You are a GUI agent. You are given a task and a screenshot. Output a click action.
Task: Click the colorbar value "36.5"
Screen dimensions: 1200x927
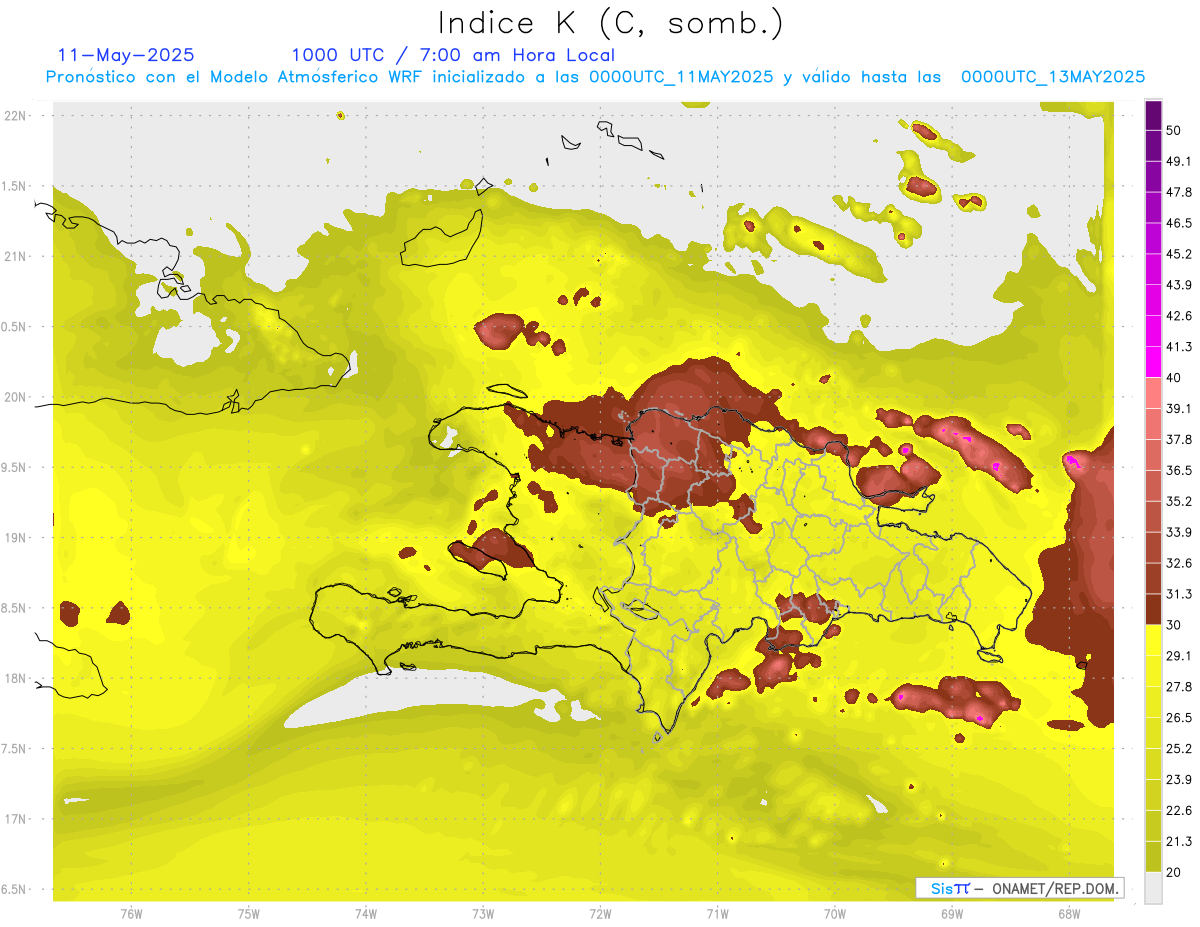point(1179,471)
